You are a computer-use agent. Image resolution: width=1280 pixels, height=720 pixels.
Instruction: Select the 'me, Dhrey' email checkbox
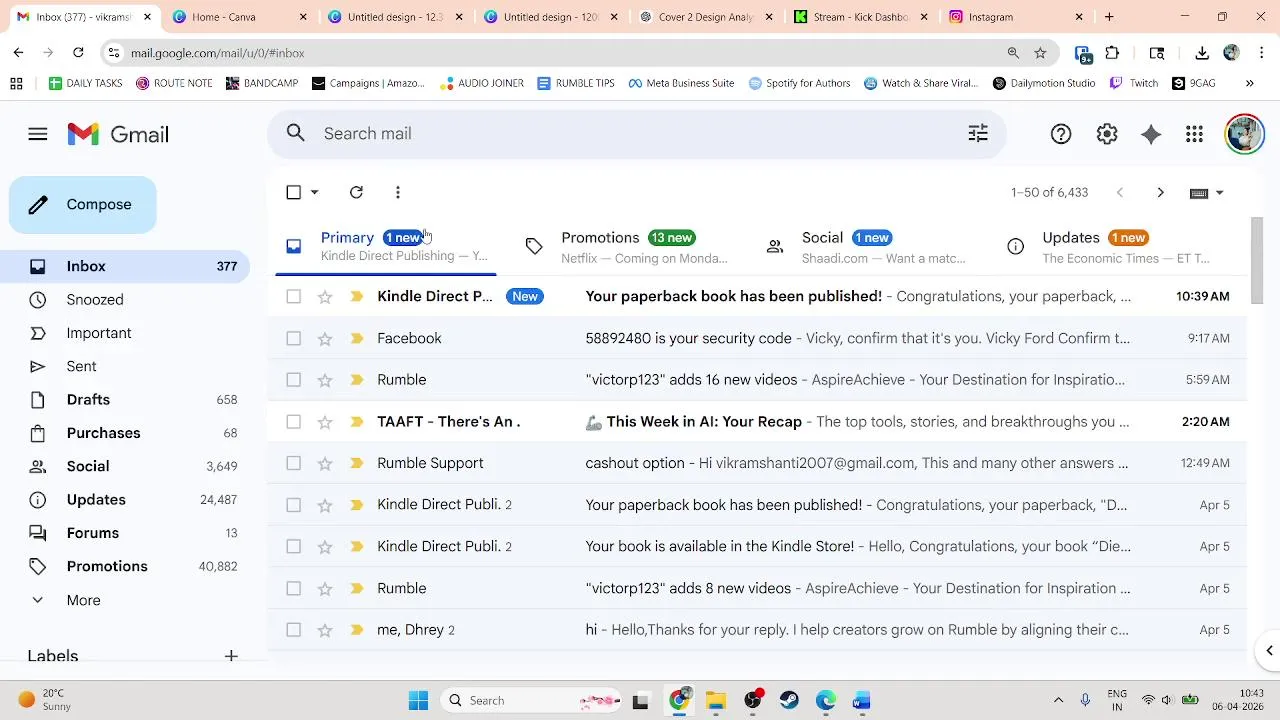tap(293, 630)
